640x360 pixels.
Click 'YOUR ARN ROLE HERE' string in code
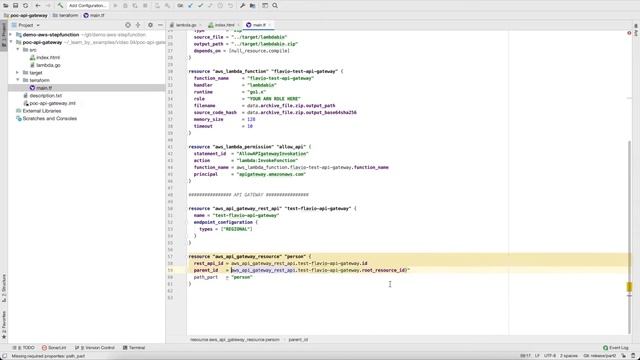coord(274,99)
